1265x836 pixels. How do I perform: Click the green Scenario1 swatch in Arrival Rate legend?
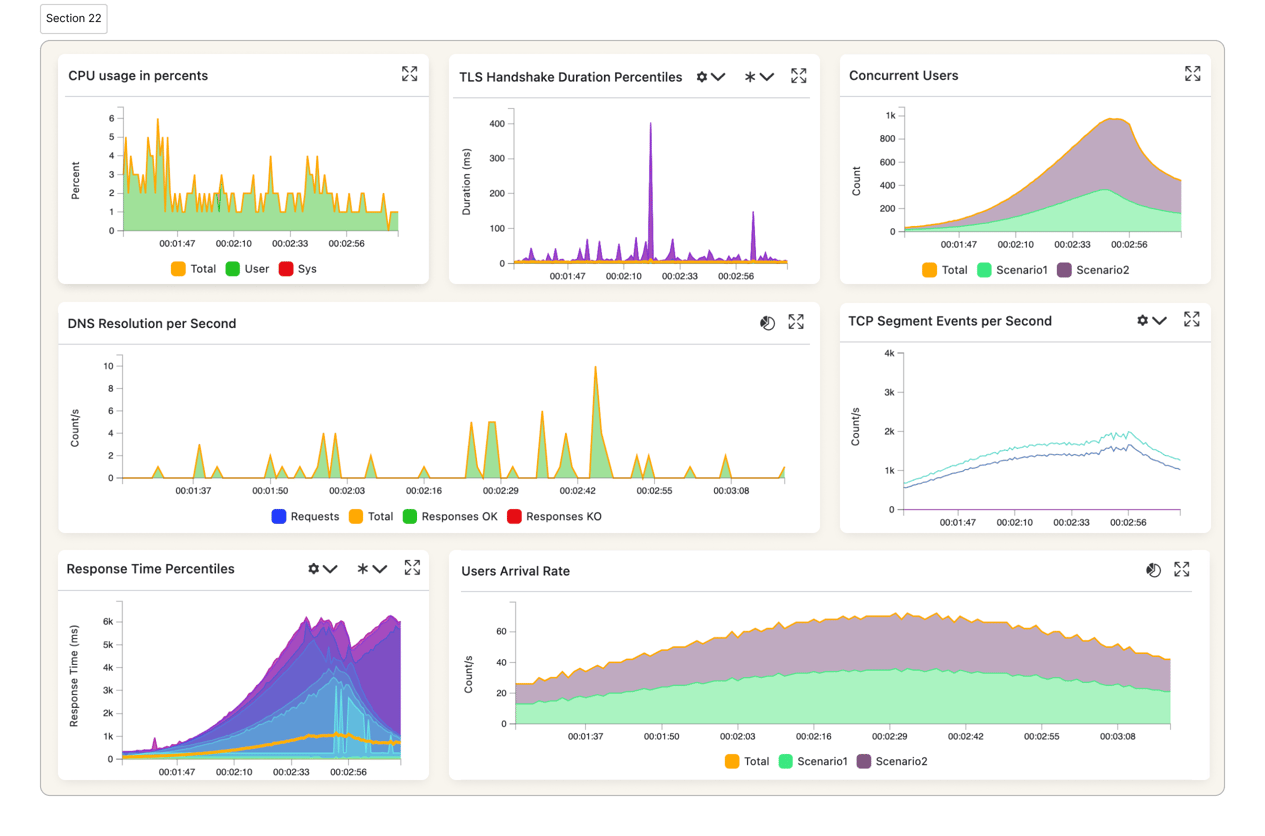pos(786,762)
